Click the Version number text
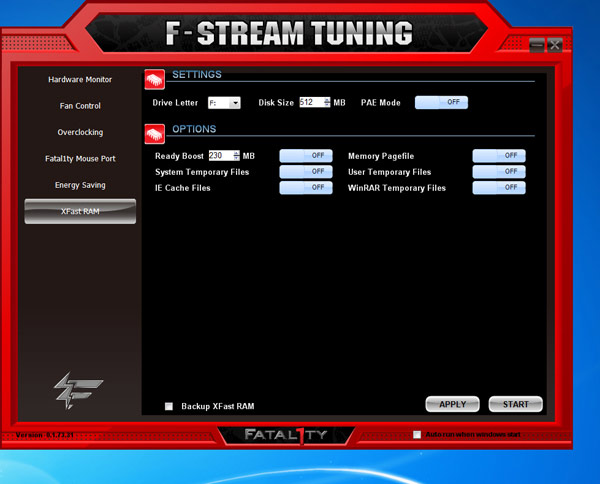 (x=44, y=435)
